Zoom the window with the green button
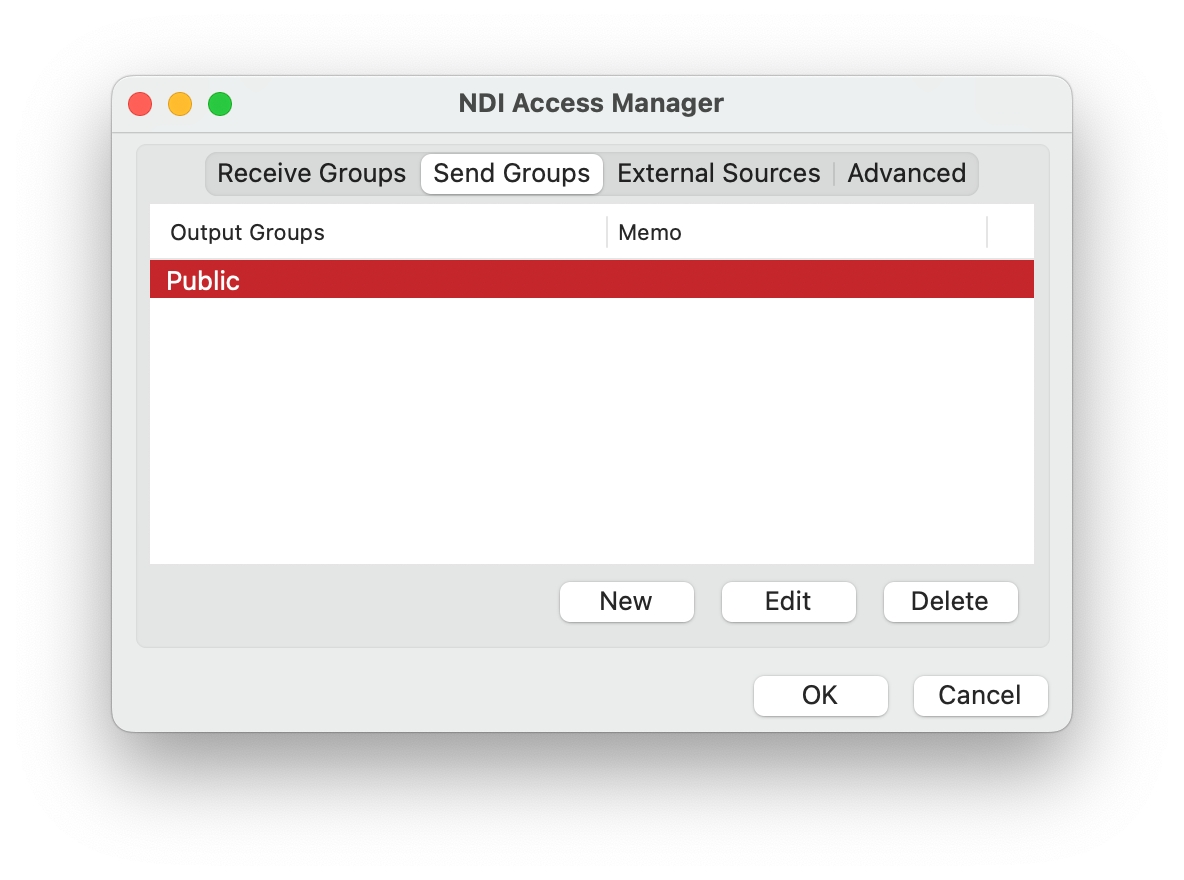The height and width of the screenshot is (880, 1184). pos(220,103)
